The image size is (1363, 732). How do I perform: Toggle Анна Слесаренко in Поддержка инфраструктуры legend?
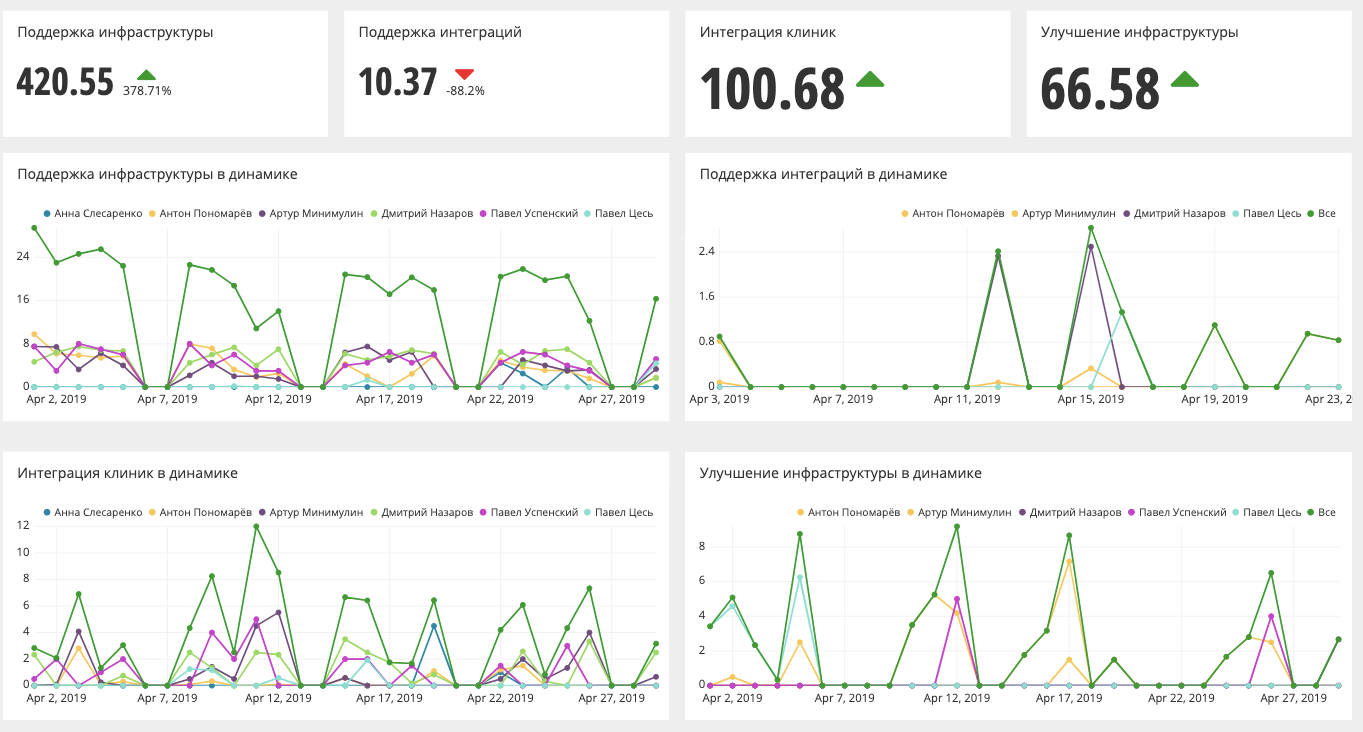pyautogui.click(x=94, y=213)
